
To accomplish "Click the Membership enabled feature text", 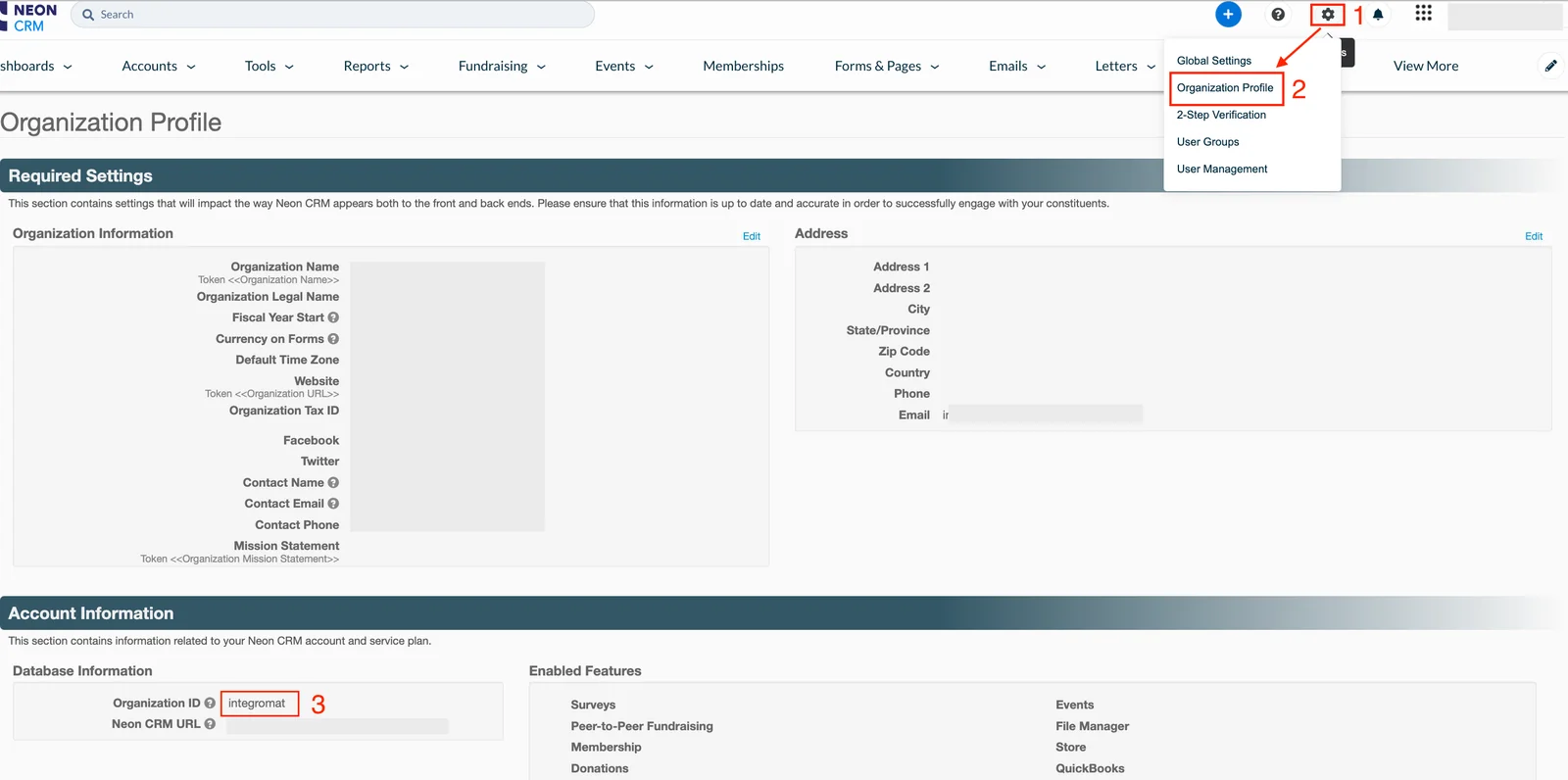I will 606,747.
